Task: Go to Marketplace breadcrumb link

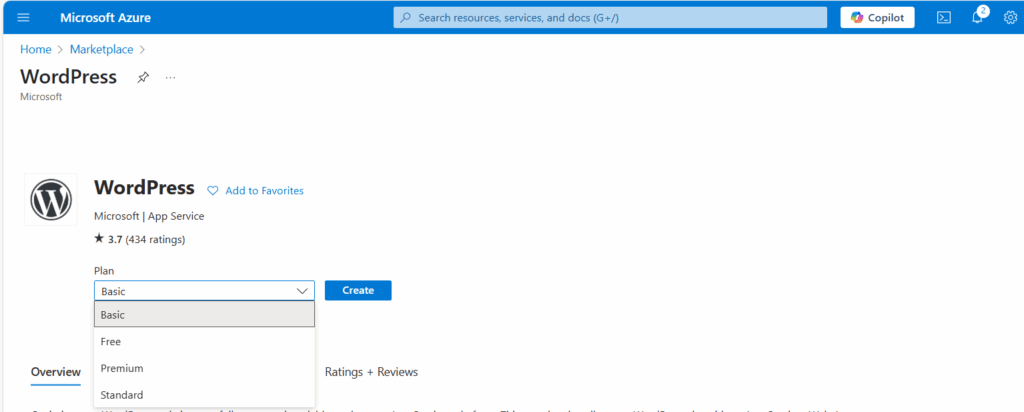Action: click(101, 49)
